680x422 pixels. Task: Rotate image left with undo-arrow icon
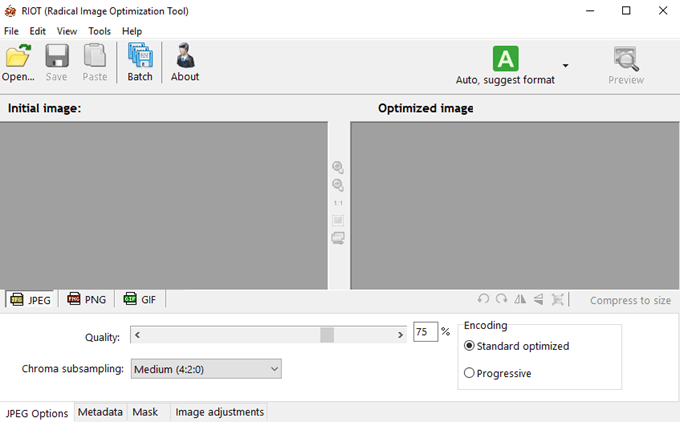(483, 299)
